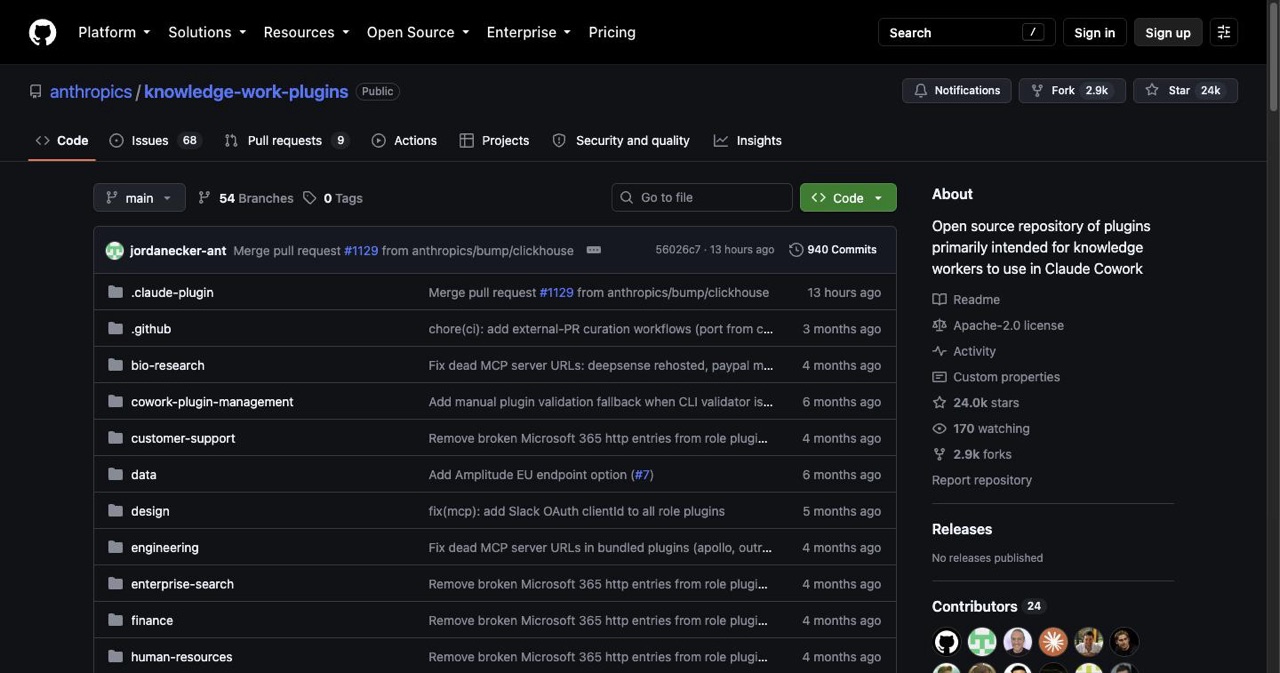This screenshot has width=1280, height=673.
Task: Click the Sign in button
Action: [x=1094, y=32]
